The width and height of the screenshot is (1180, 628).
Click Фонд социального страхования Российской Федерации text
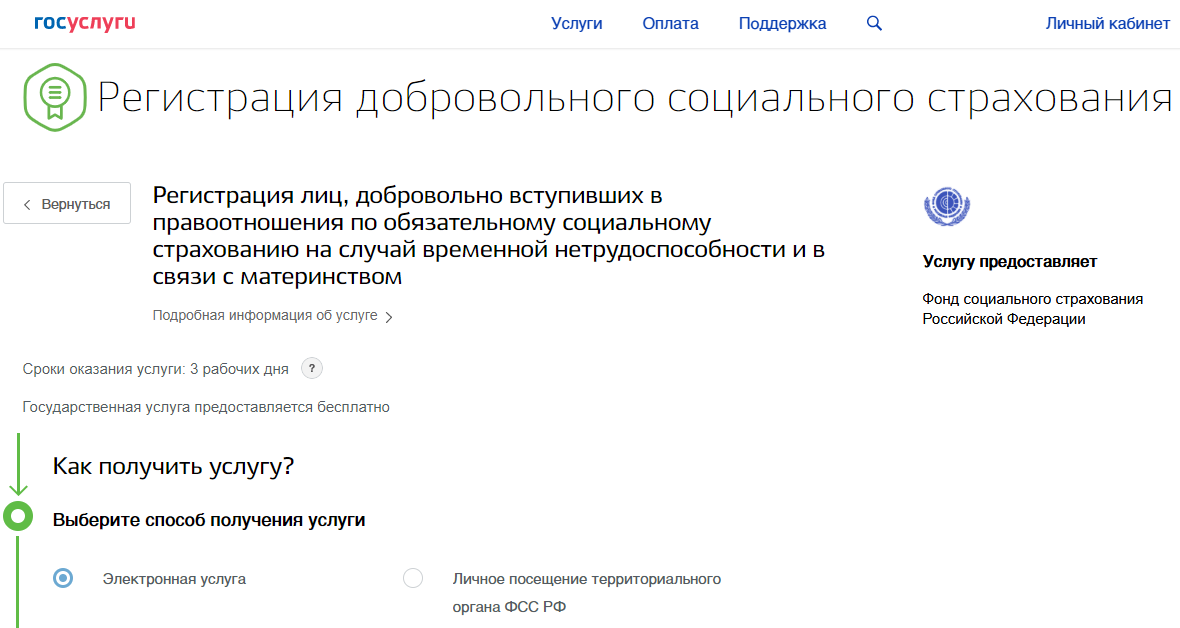click(x=1032, y=309)
